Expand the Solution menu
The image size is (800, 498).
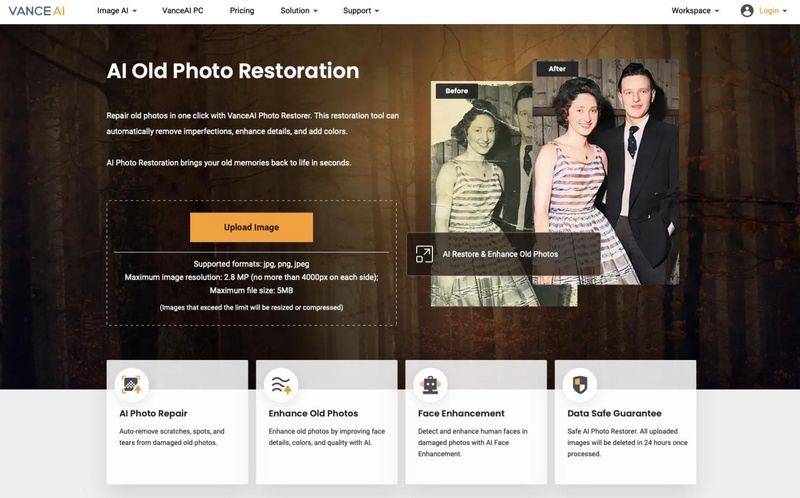[x=299, y=11]
